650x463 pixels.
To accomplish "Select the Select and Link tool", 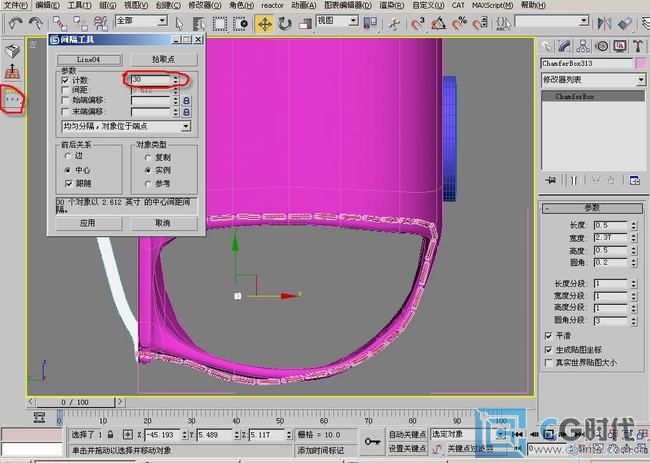I will [60, 23].
